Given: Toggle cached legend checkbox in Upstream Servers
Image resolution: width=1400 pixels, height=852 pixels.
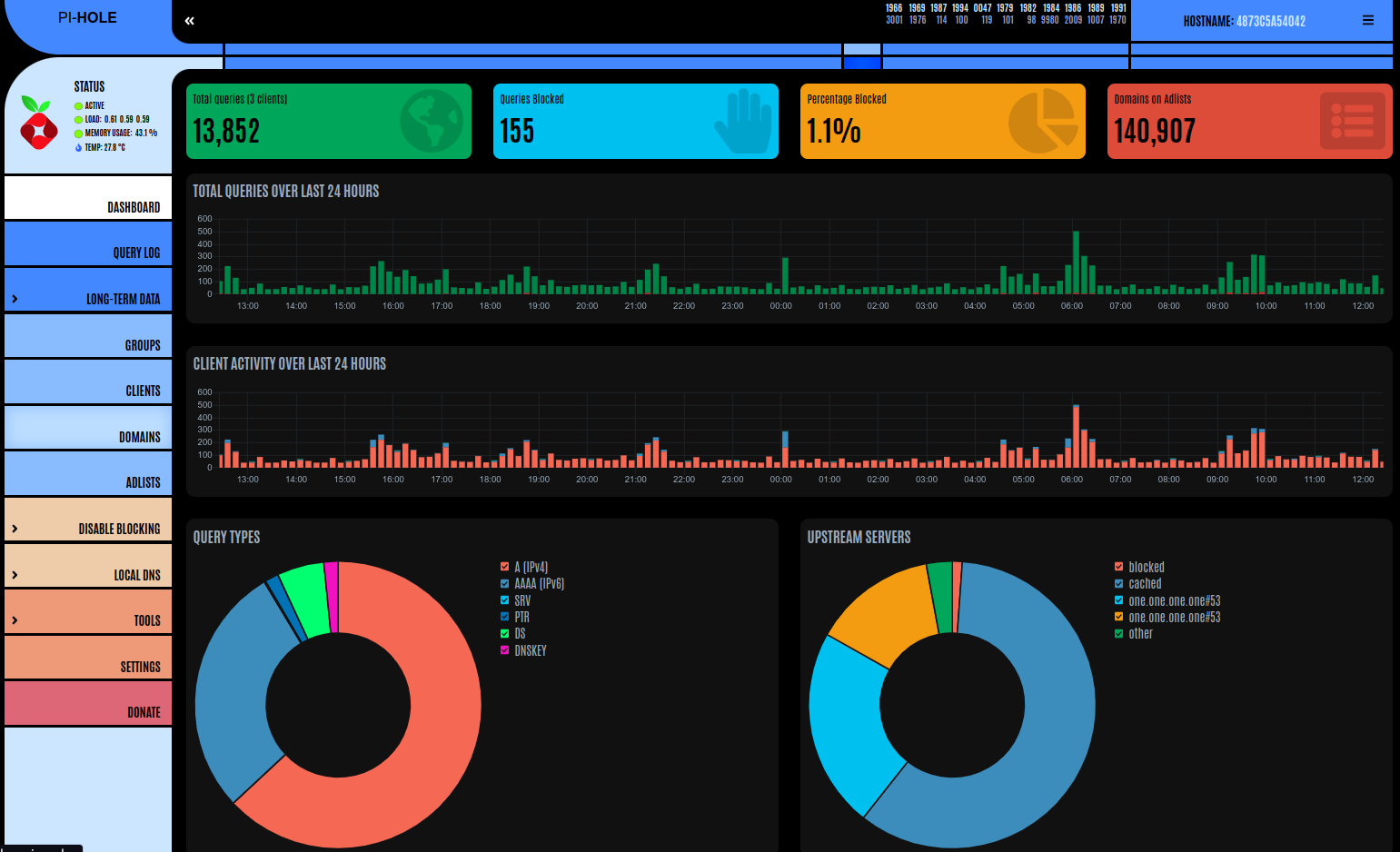Looking at the screenshot, I should pos(1118,583).
